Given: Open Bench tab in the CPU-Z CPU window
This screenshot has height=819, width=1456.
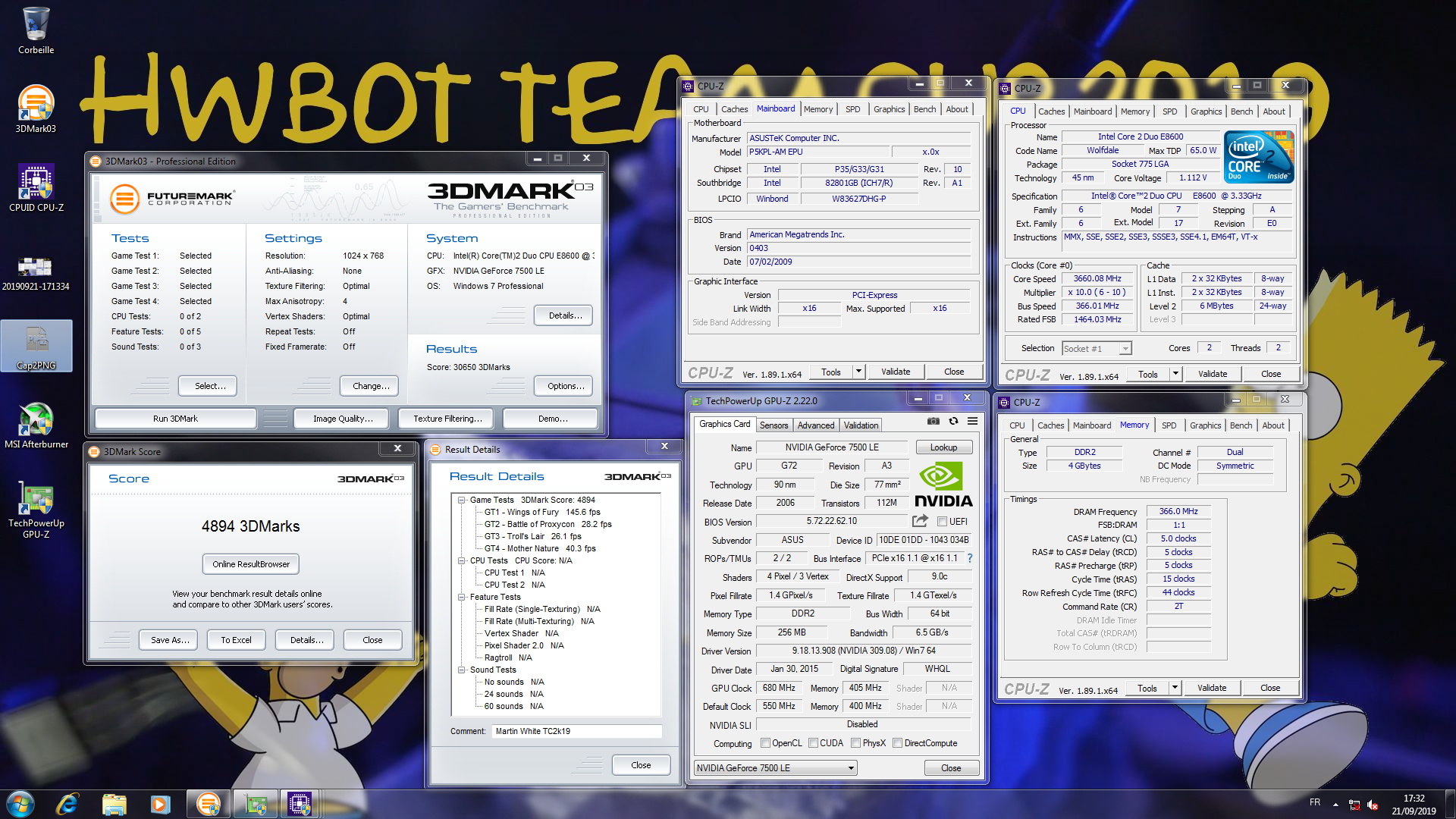Looking at the screenshot, I should pyautogui.click(x=1241, y=111).
